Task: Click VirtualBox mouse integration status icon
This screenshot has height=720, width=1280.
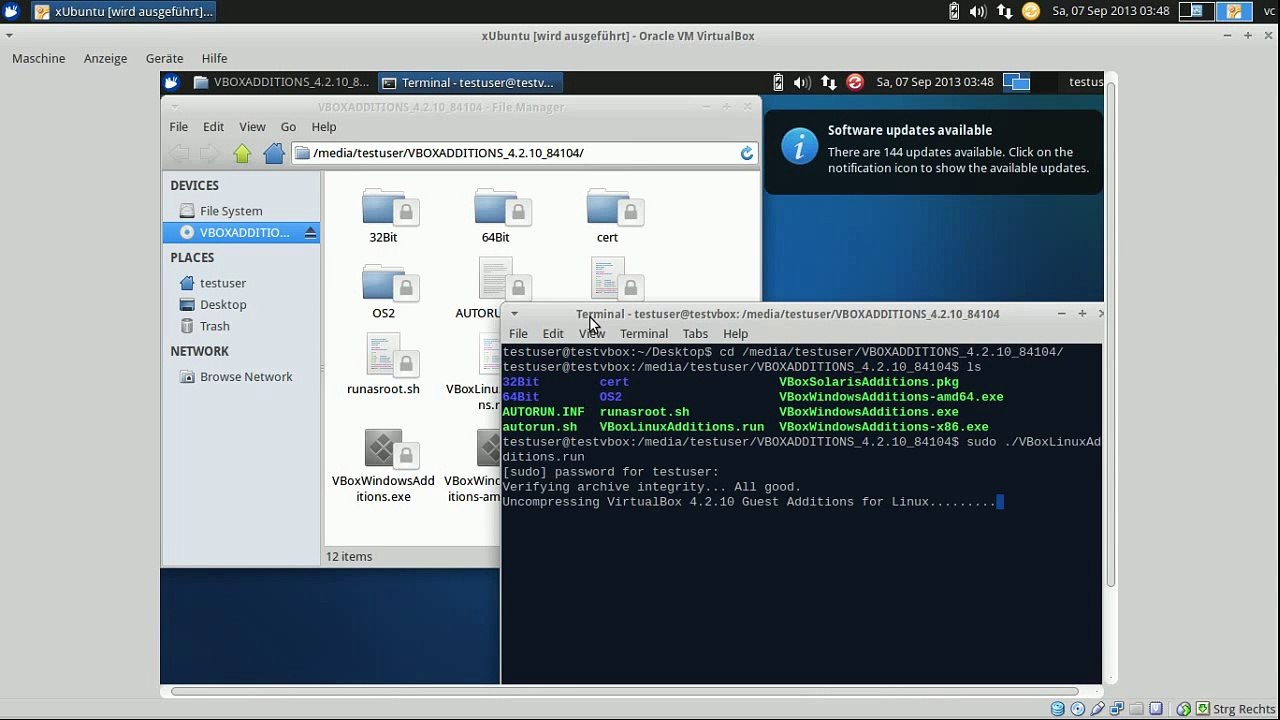Action: coord(1184,709)
